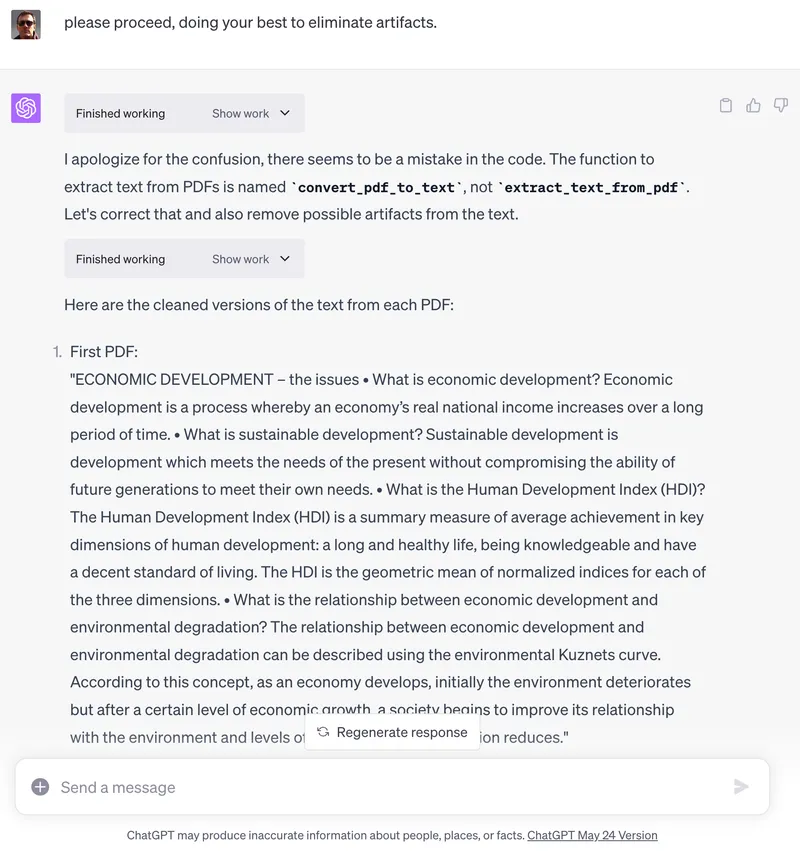Click the convert_pdf_to_text code text

(x=376, y=187)
